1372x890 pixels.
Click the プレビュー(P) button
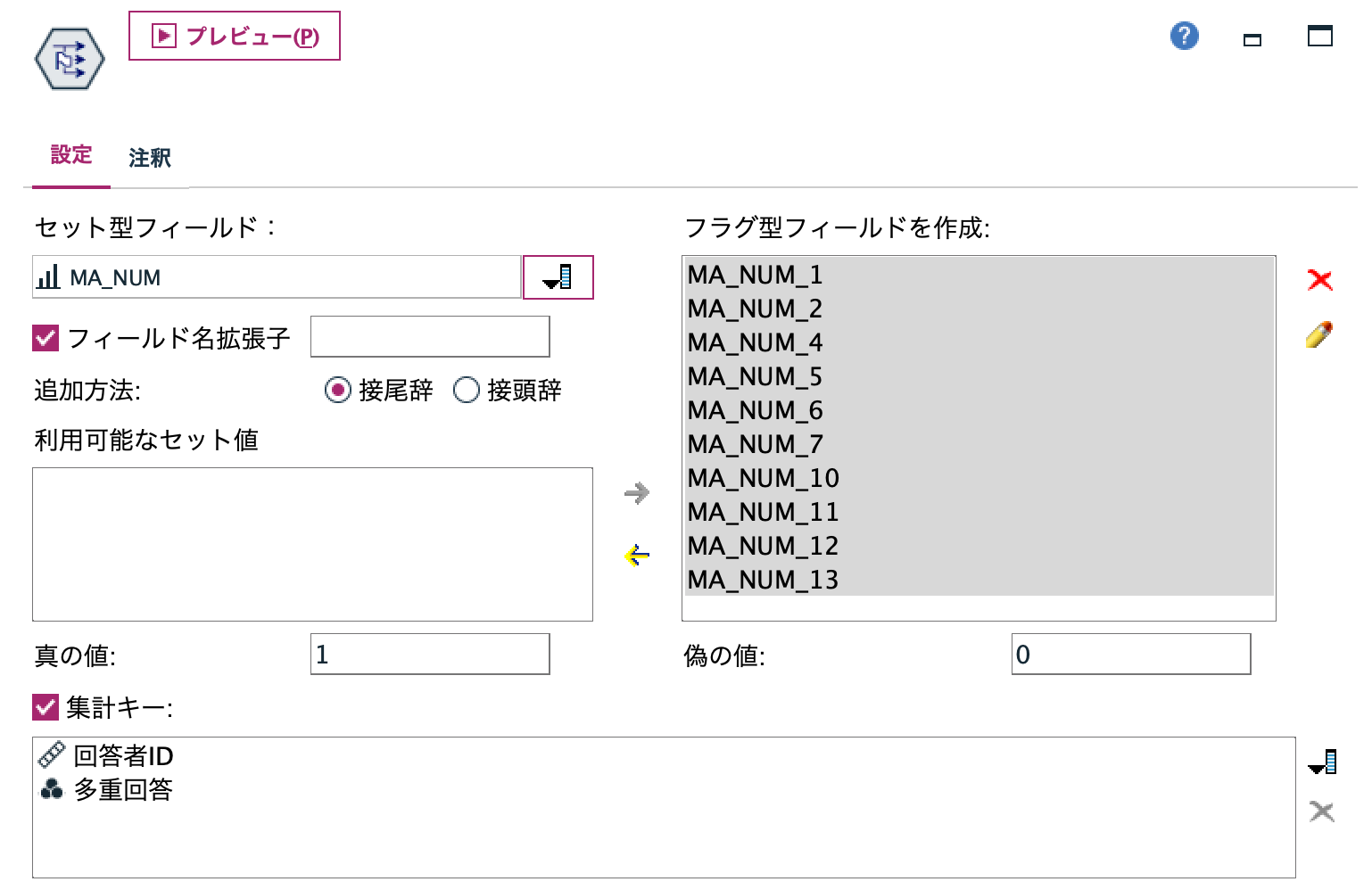[235, 37]
